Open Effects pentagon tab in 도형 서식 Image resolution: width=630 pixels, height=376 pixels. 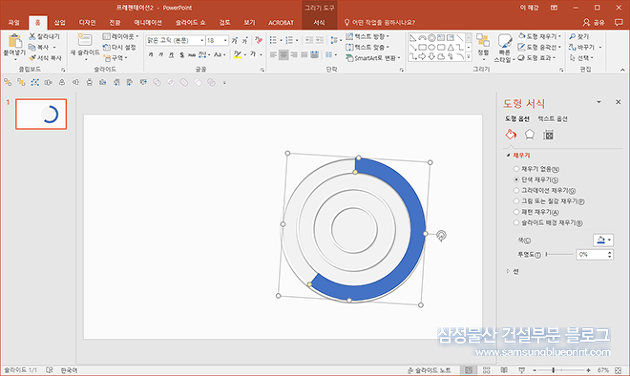pos(530,135)
